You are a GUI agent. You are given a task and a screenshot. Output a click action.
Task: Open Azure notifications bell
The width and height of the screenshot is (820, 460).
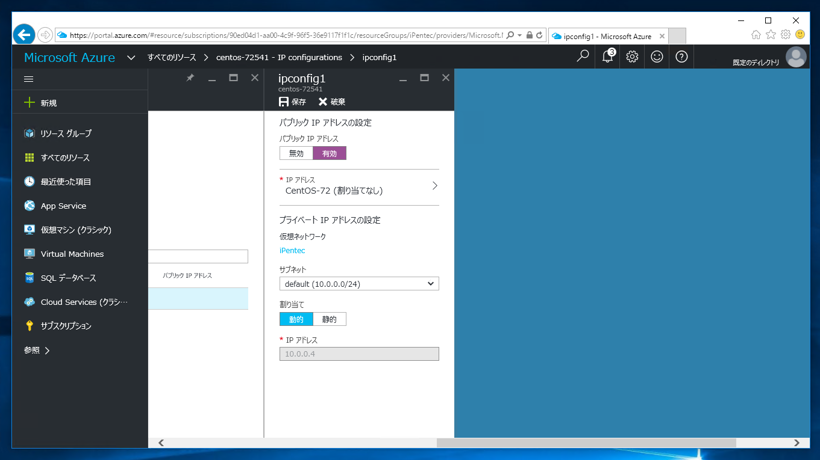[608, 56]
